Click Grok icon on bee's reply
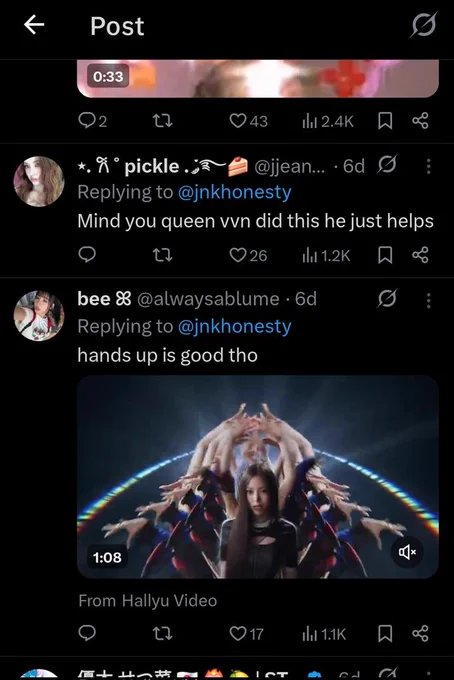454x680 pixels. click(x=387, y=299)
